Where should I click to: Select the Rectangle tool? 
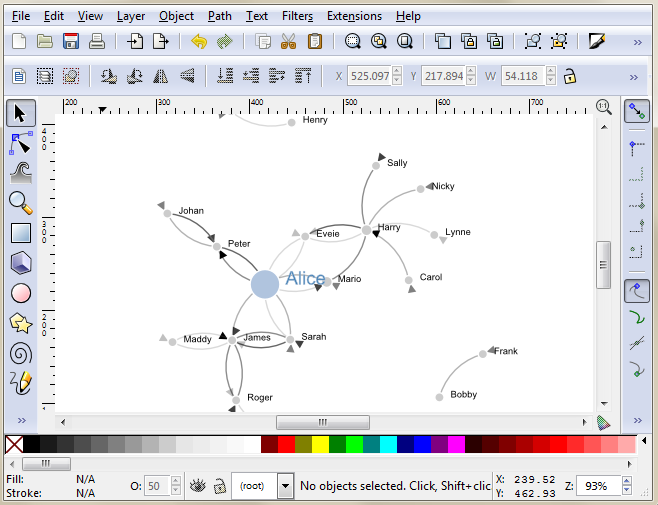(21, 233)
